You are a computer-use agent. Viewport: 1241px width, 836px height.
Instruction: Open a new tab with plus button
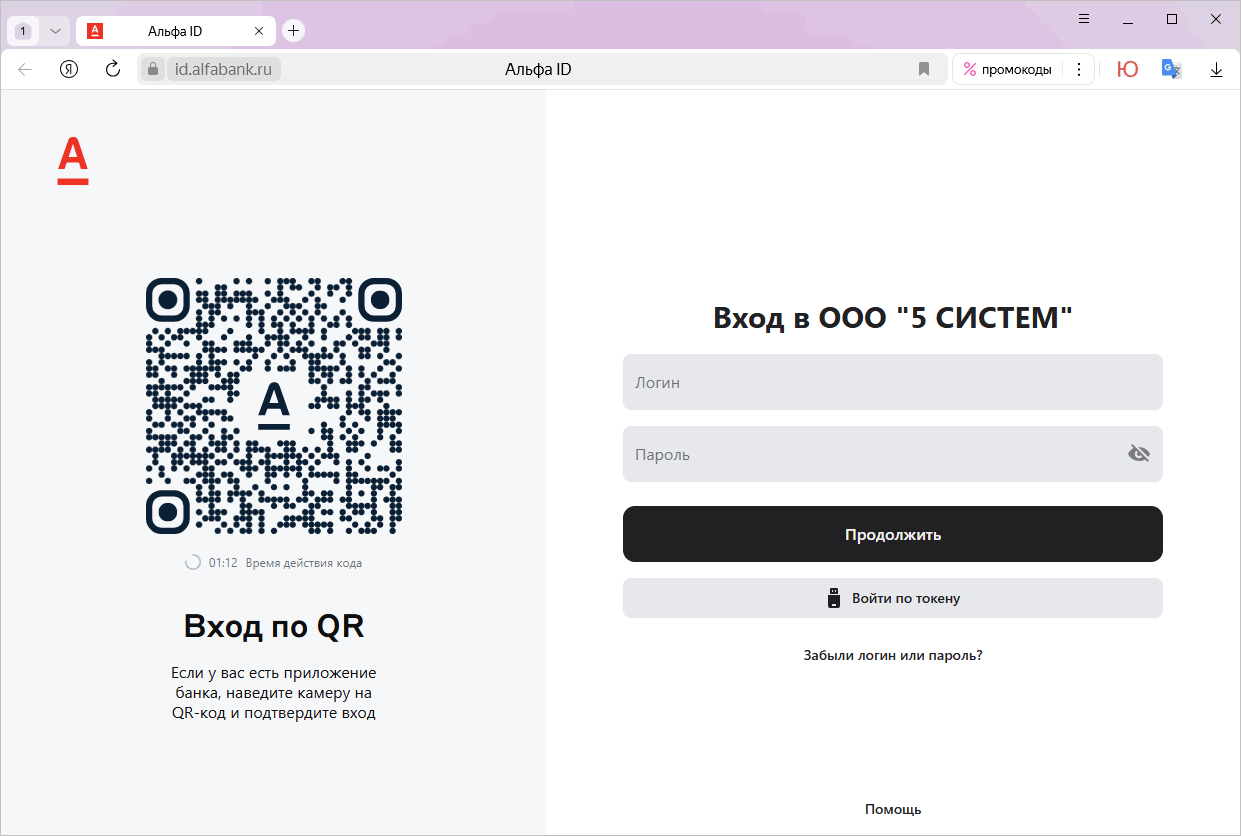pyautogui.click(x=293, y=31)
